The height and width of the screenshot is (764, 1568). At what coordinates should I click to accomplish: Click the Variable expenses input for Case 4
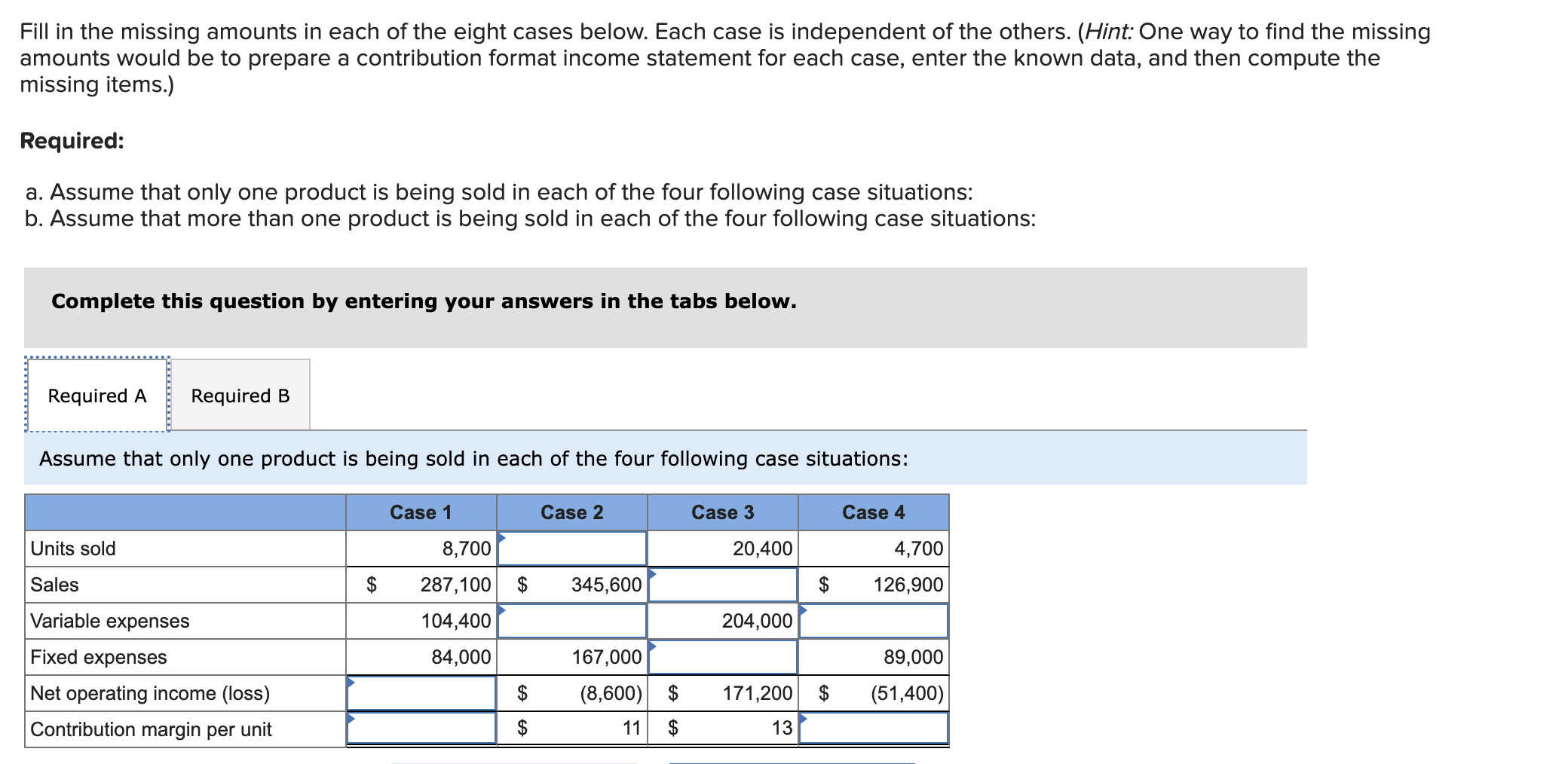pyautogui.click(x=873, y=620)
